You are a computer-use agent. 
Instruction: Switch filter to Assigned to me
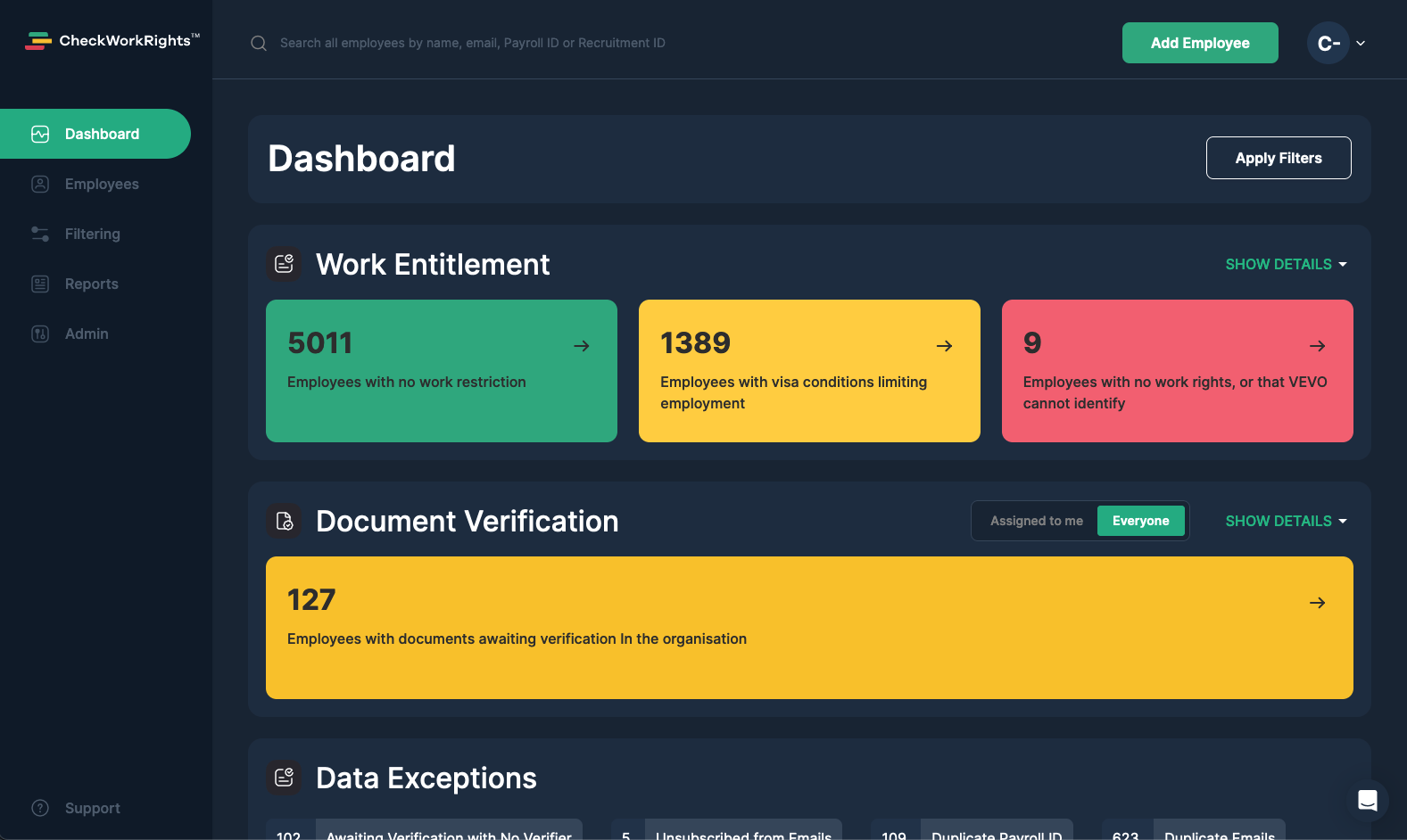[1036, 521]
